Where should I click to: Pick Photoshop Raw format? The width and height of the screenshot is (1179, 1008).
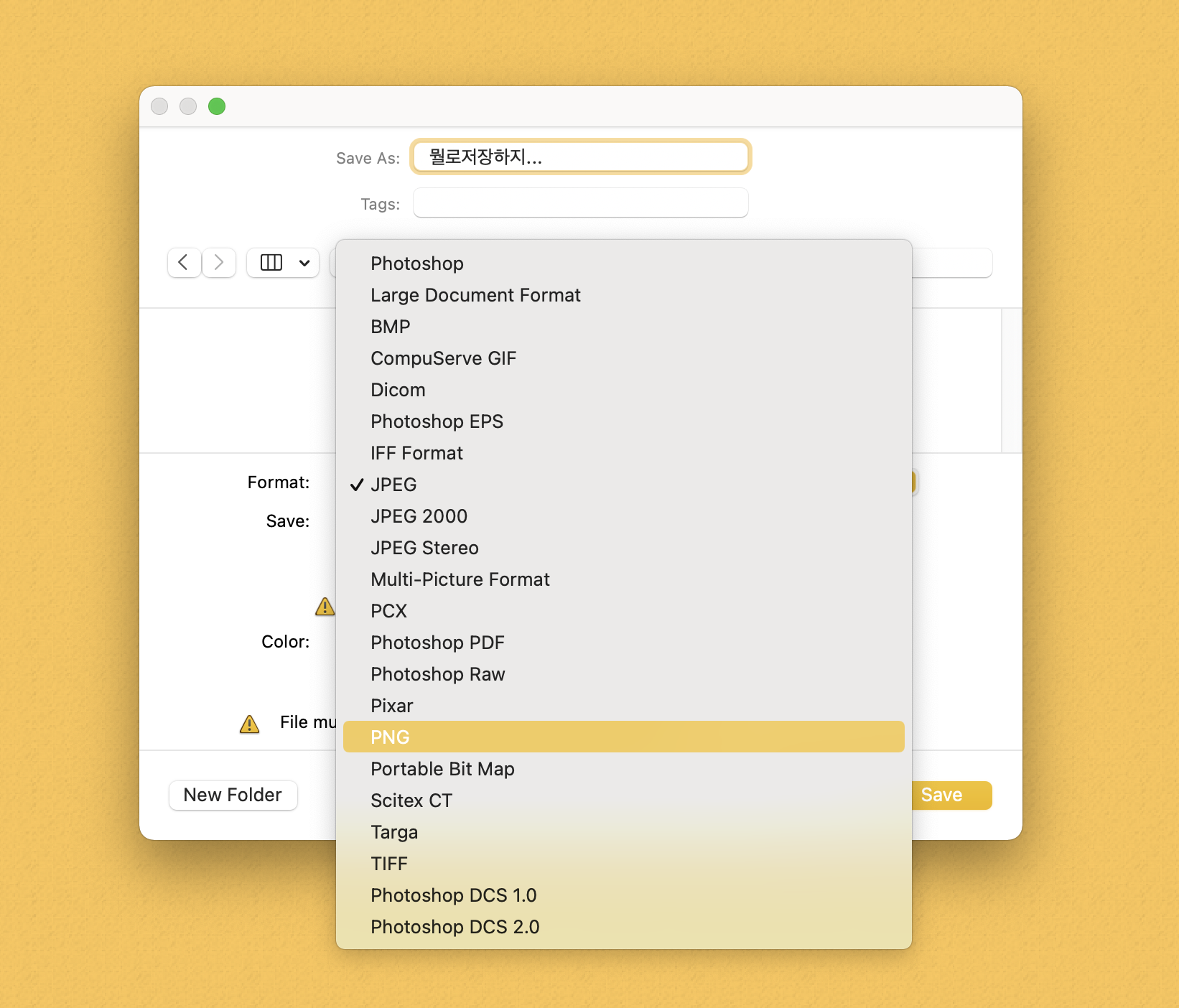tap(623, 674)
